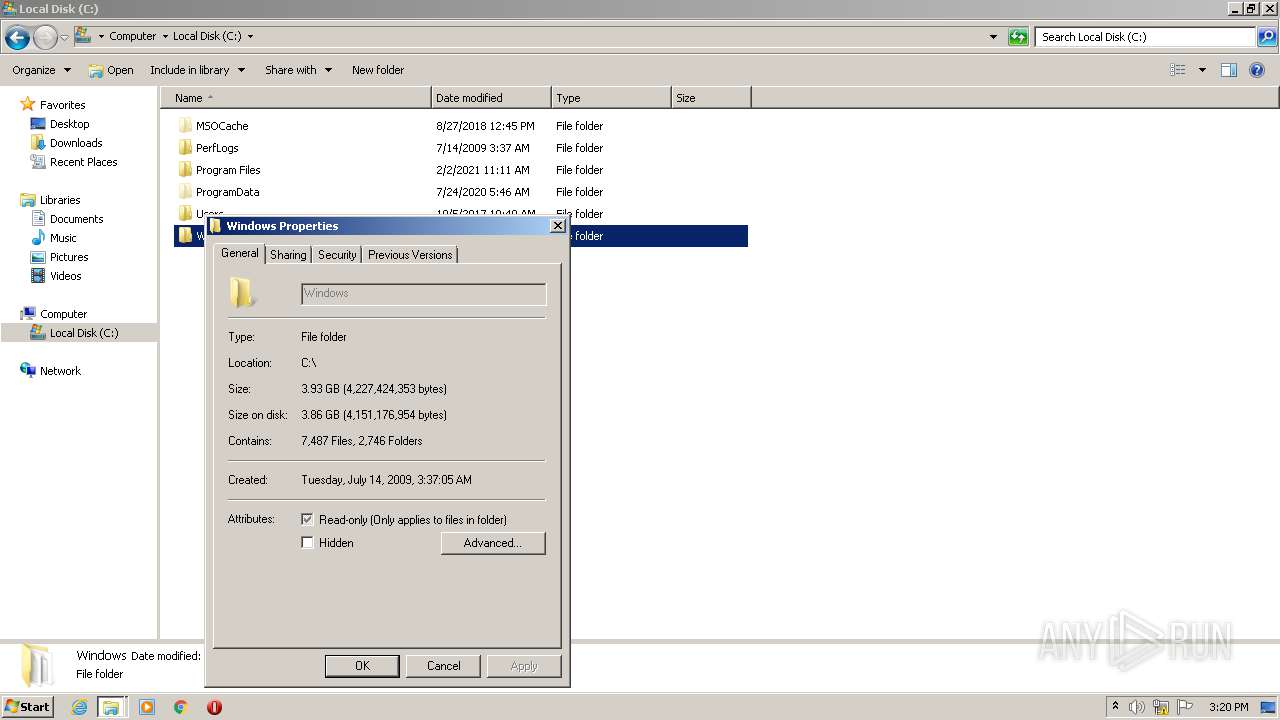The image size is (1280, 720).
Task: Click the Forward navigation arrow
Action: pos(45,38)
